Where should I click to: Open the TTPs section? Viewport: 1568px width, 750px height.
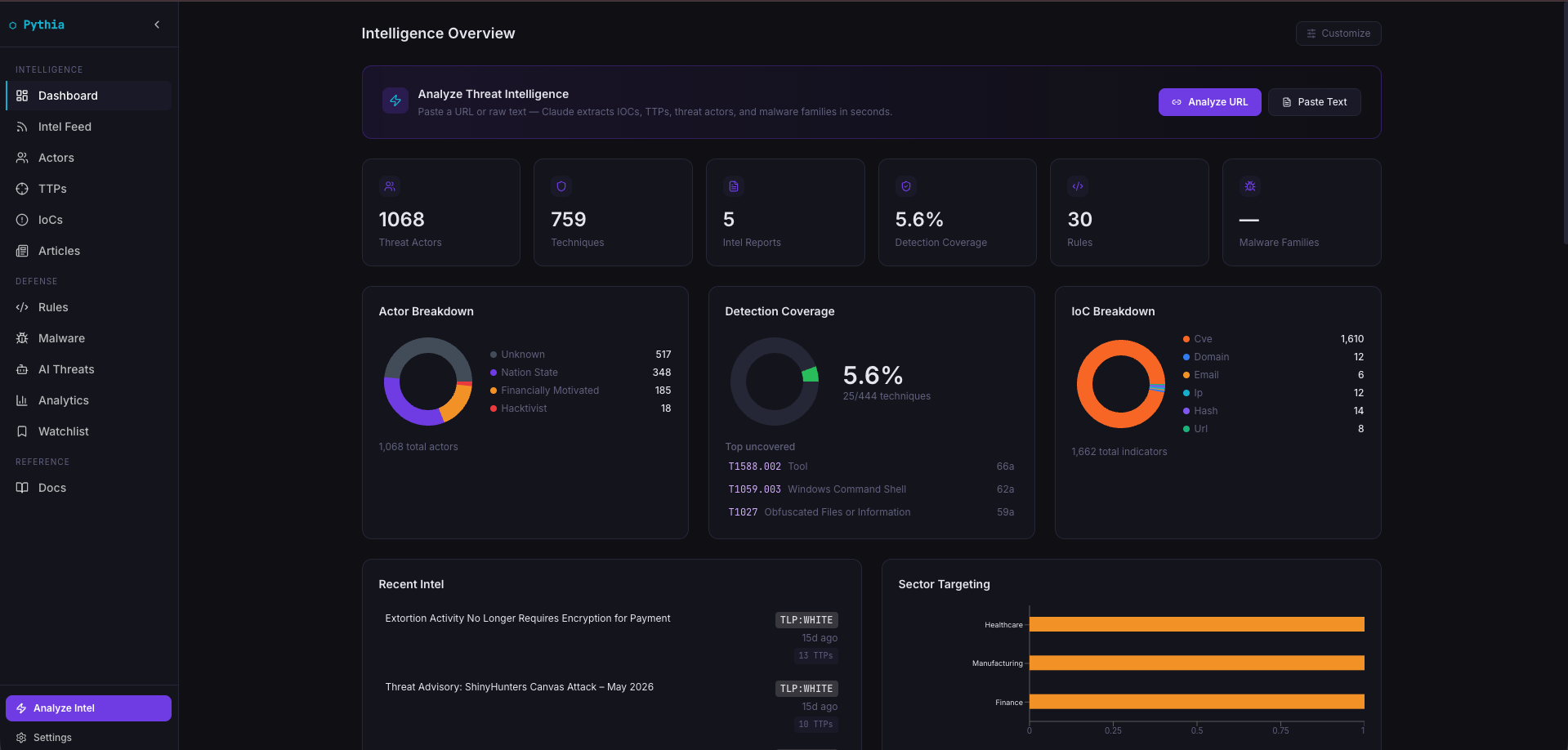click(88, 189)
